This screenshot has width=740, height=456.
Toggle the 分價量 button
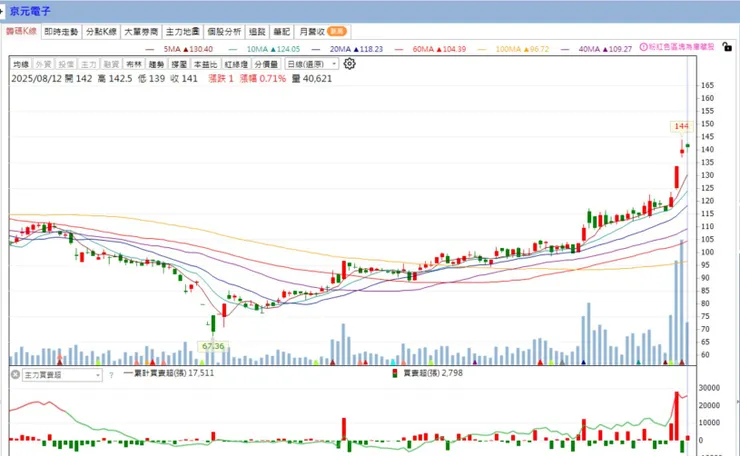[267, 64]
